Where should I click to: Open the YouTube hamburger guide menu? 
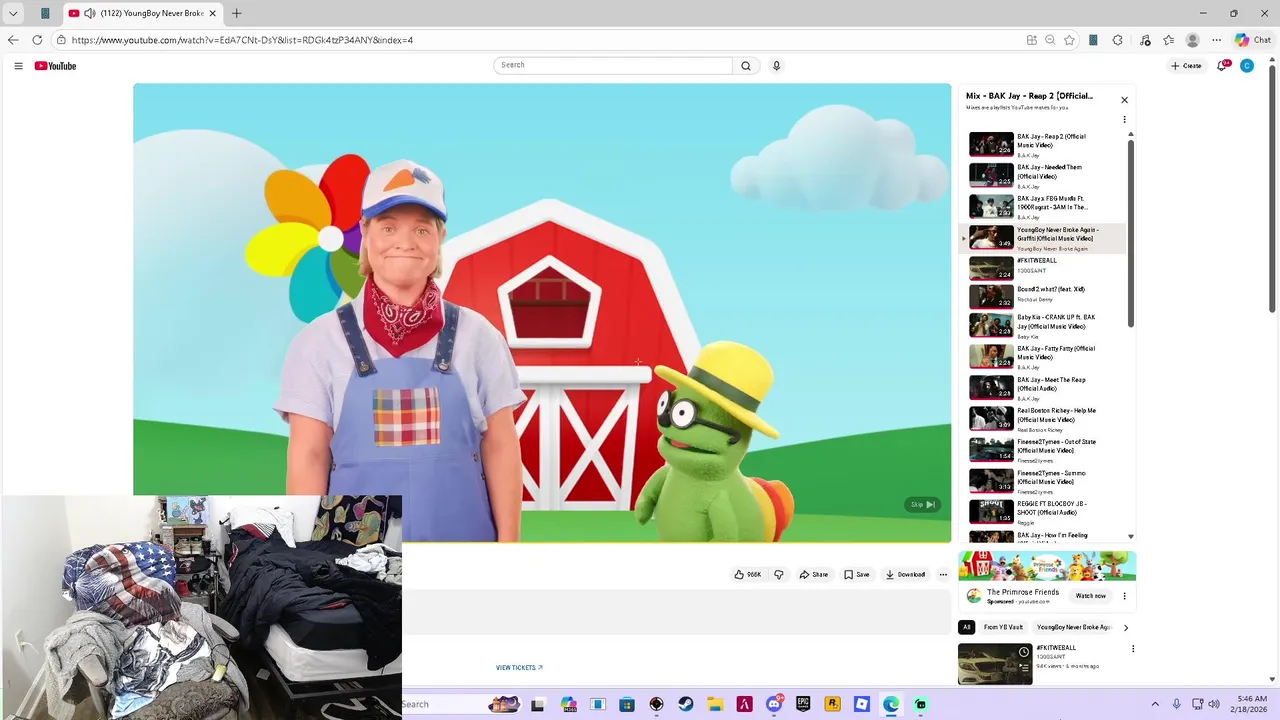[x=18, y=66]
